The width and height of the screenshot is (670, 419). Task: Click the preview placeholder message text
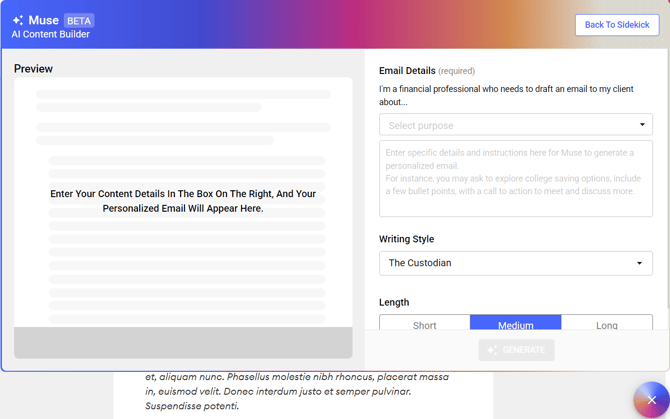pyautogui.click(x=183, y=201)
